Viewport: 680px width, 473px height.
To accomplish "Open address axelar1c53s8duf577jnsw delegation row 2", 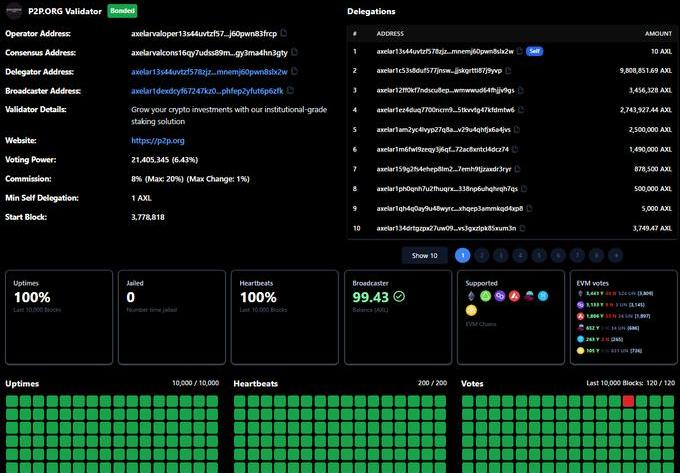I will pos(439,70).
